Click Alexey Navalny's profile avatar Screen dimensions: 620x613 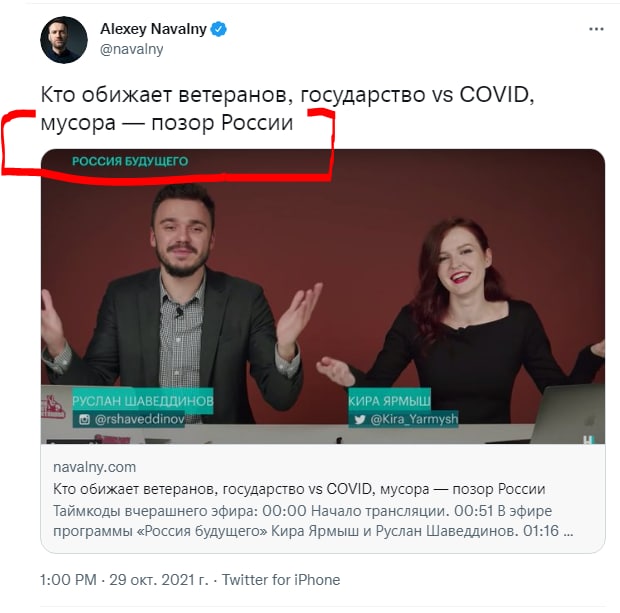[64, 40]
